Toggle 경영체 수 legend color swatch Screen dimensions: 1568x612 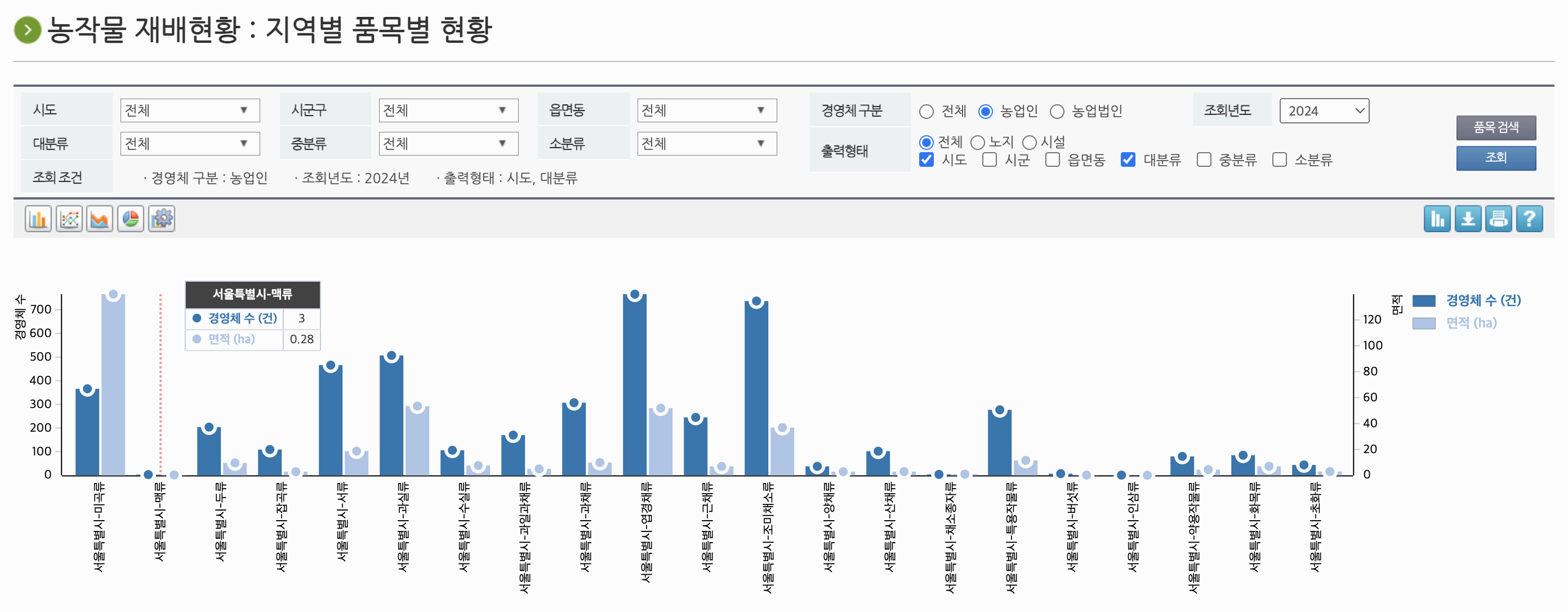(x=1424, y=301)
